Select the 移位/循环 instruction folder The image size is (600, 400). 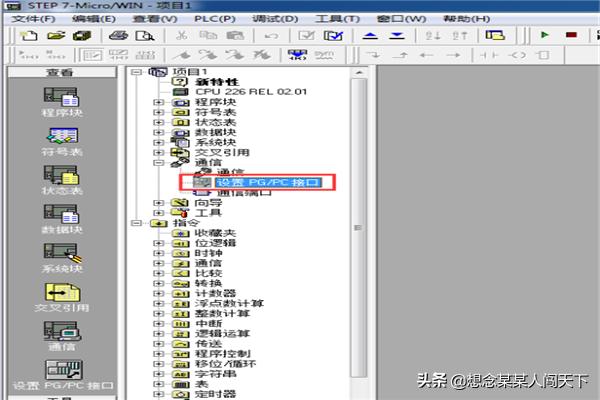(x=225, y=364)
